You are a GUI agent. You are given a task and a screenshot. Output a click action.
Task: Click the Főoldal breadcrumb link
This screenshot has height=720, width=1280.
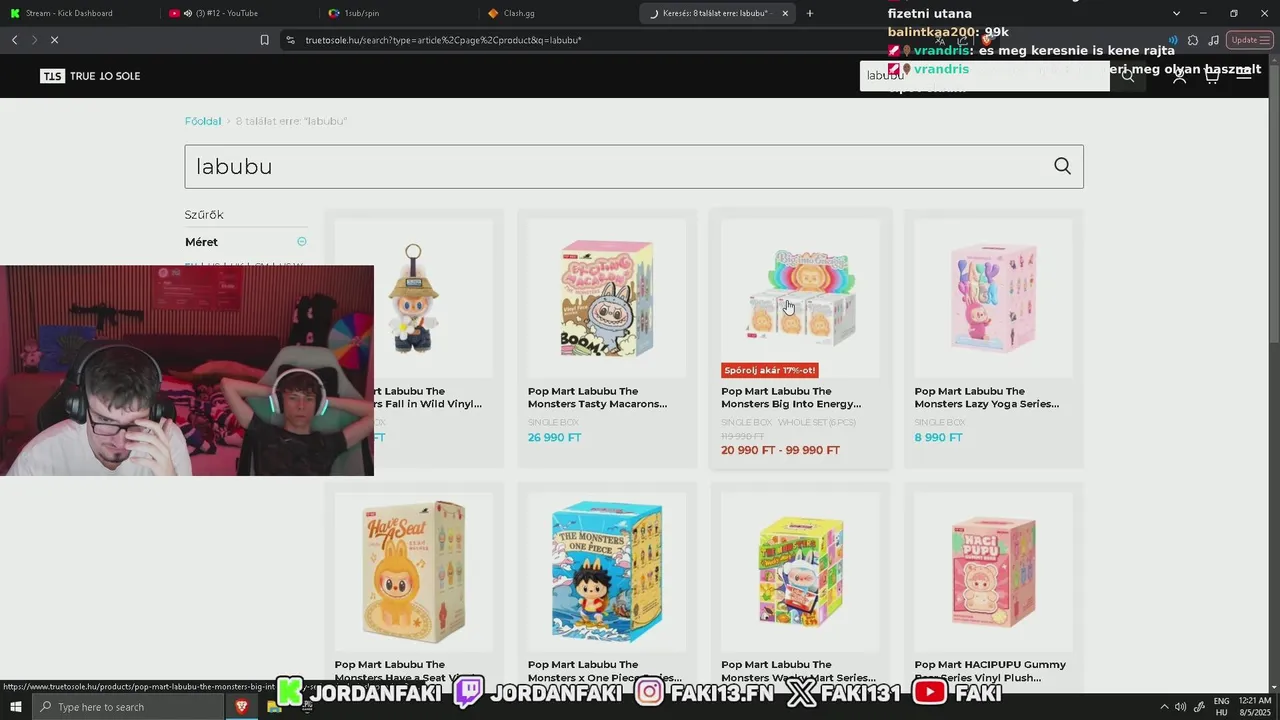[203, 121]
